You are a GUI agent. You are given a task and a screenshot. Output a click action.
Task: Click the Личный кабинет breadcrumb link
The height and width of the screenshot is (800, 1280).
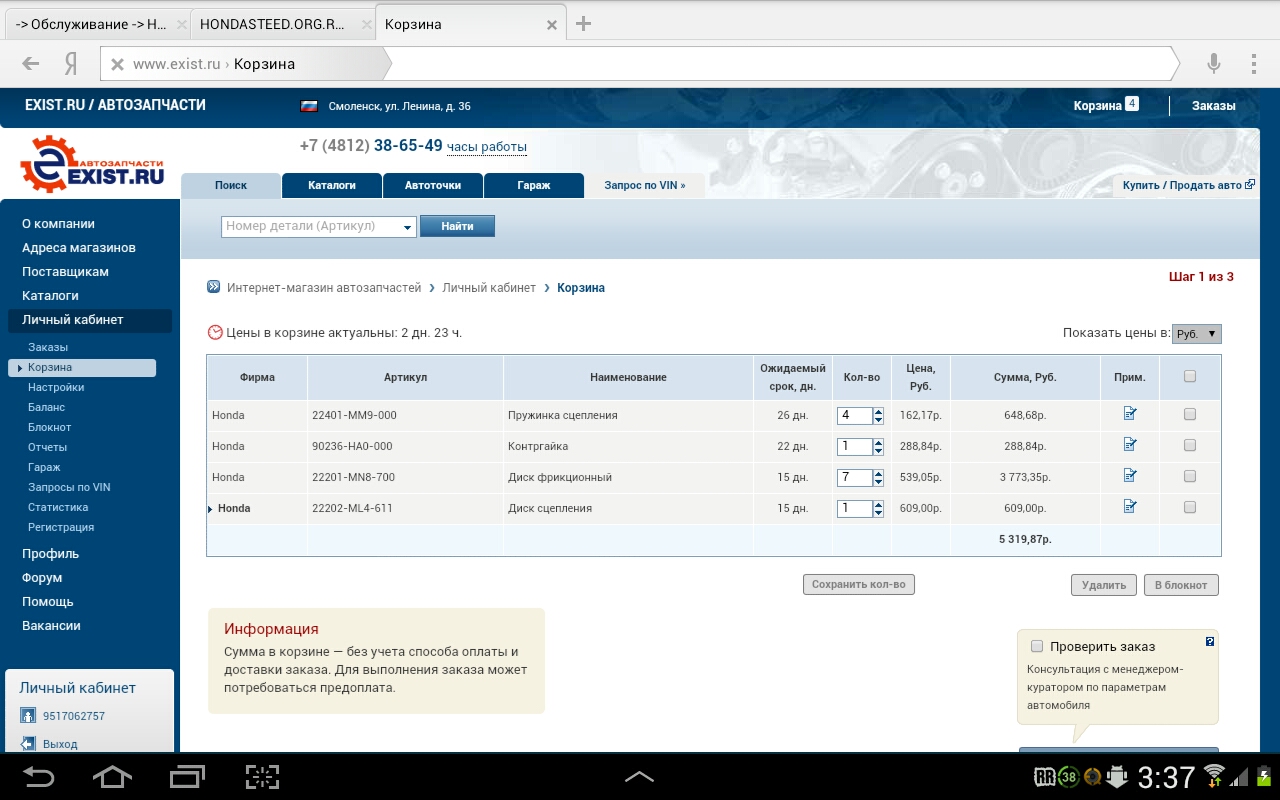coord(489,287)
